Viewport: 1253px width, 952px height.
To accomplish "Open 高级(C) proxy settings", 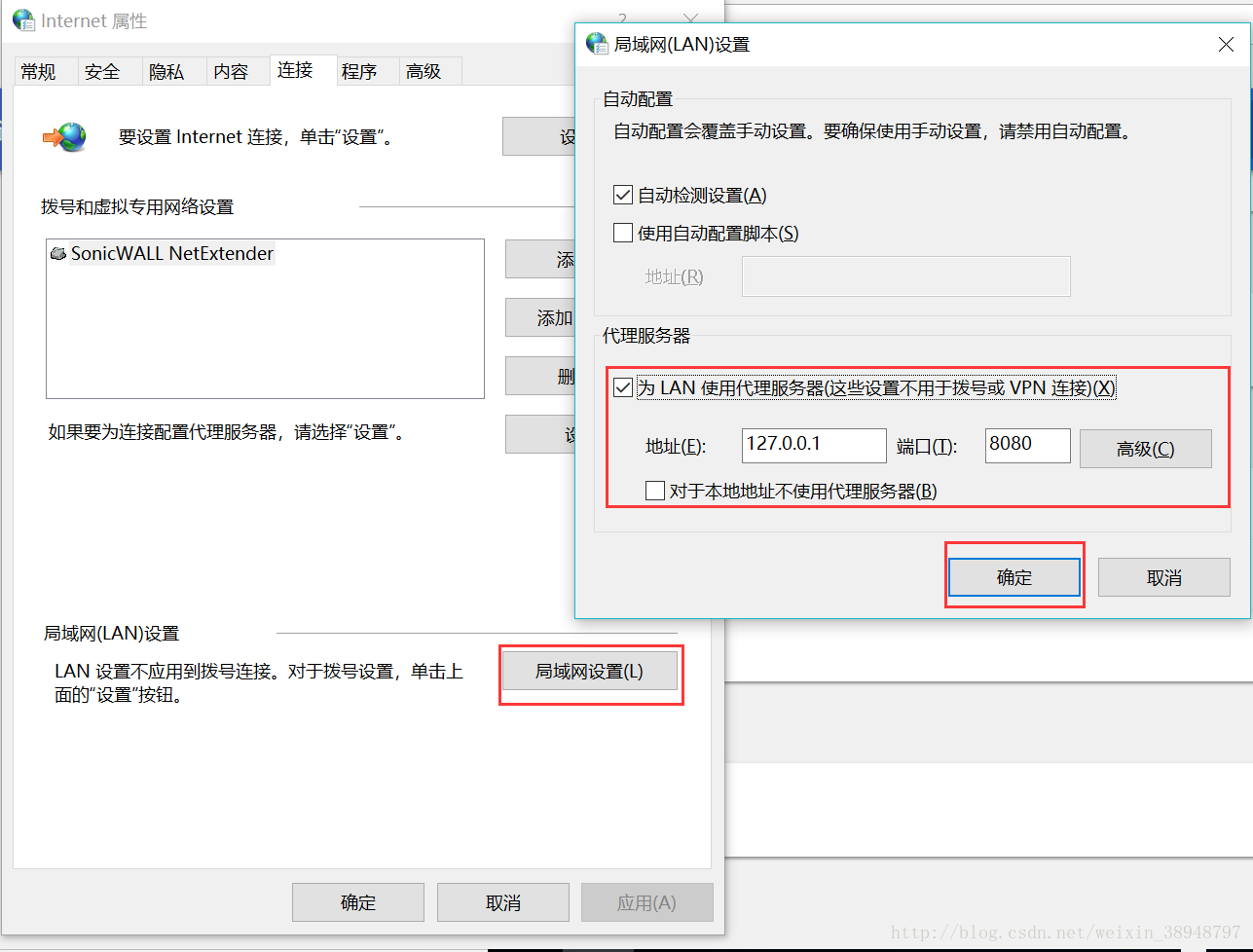I will tap(1145, 449).
